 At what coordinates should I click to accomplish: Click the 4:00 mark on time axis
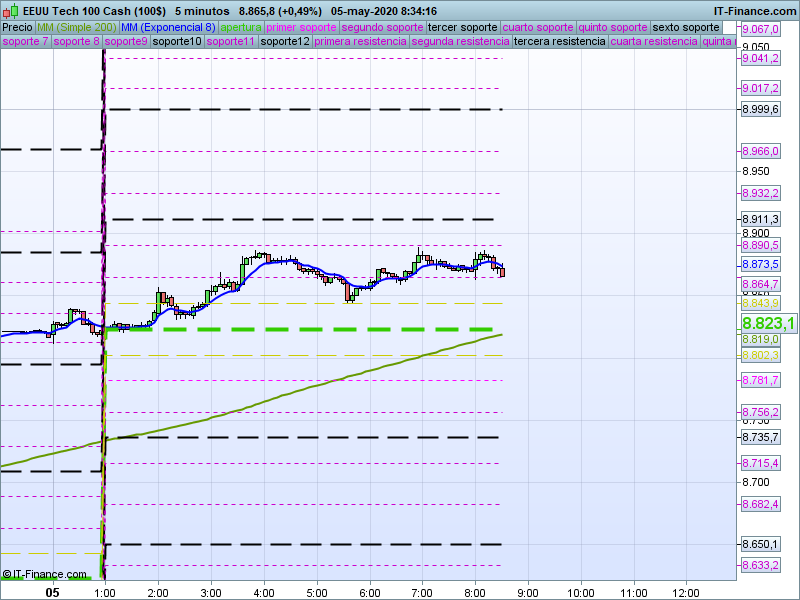pos(264,592)
